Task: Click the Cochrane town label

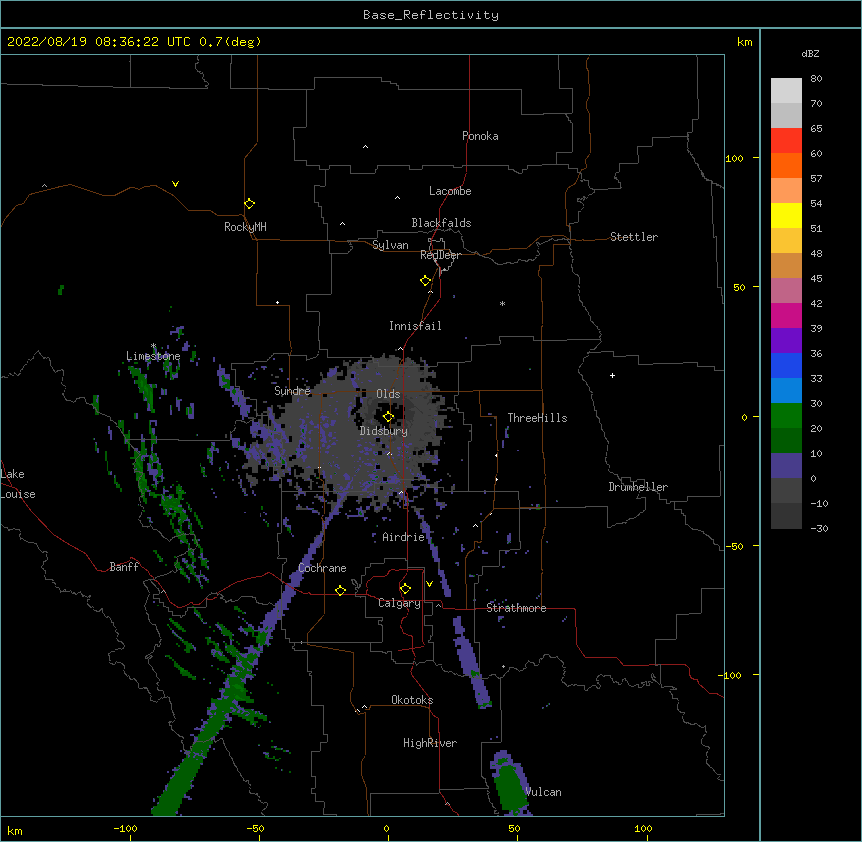Action: click(322, 568)
